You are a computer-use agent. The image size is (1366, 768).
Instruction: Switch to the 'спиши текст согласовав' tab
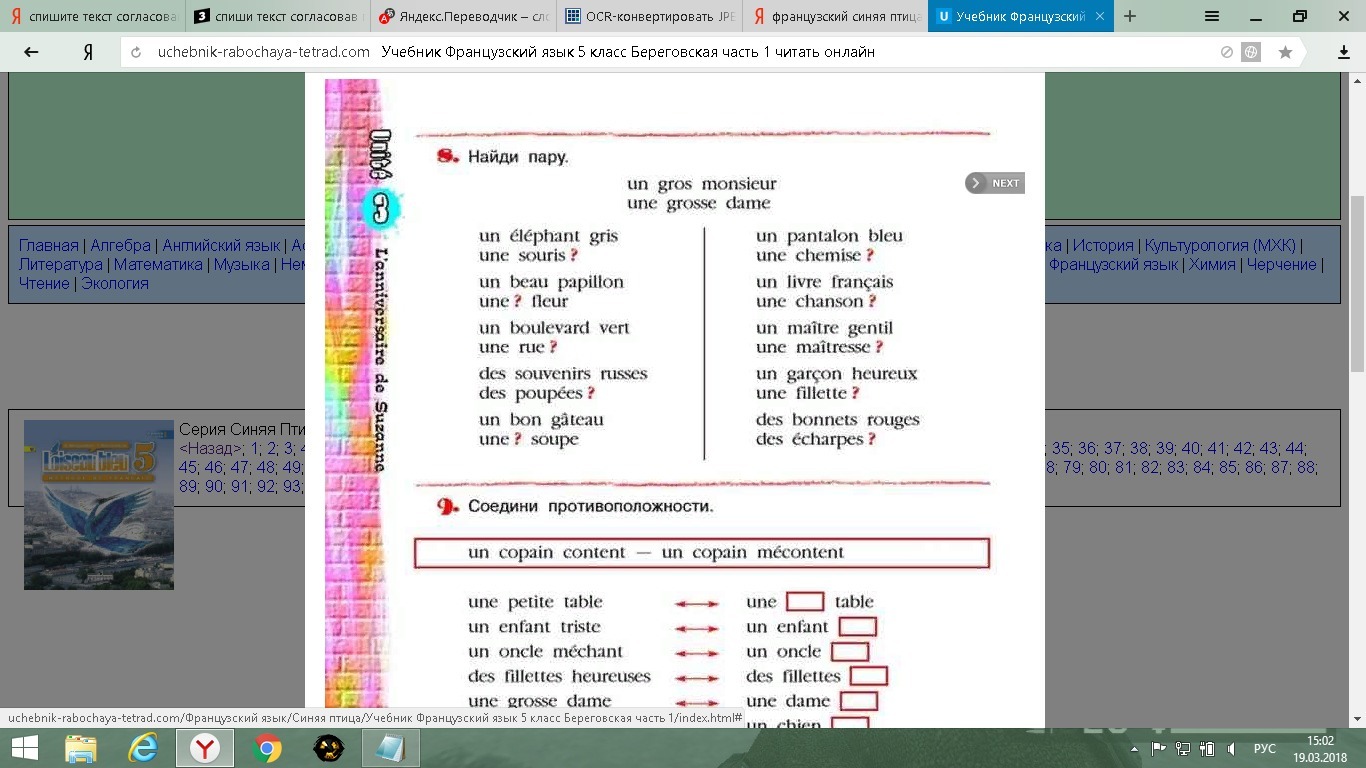[x=278, y=17]
